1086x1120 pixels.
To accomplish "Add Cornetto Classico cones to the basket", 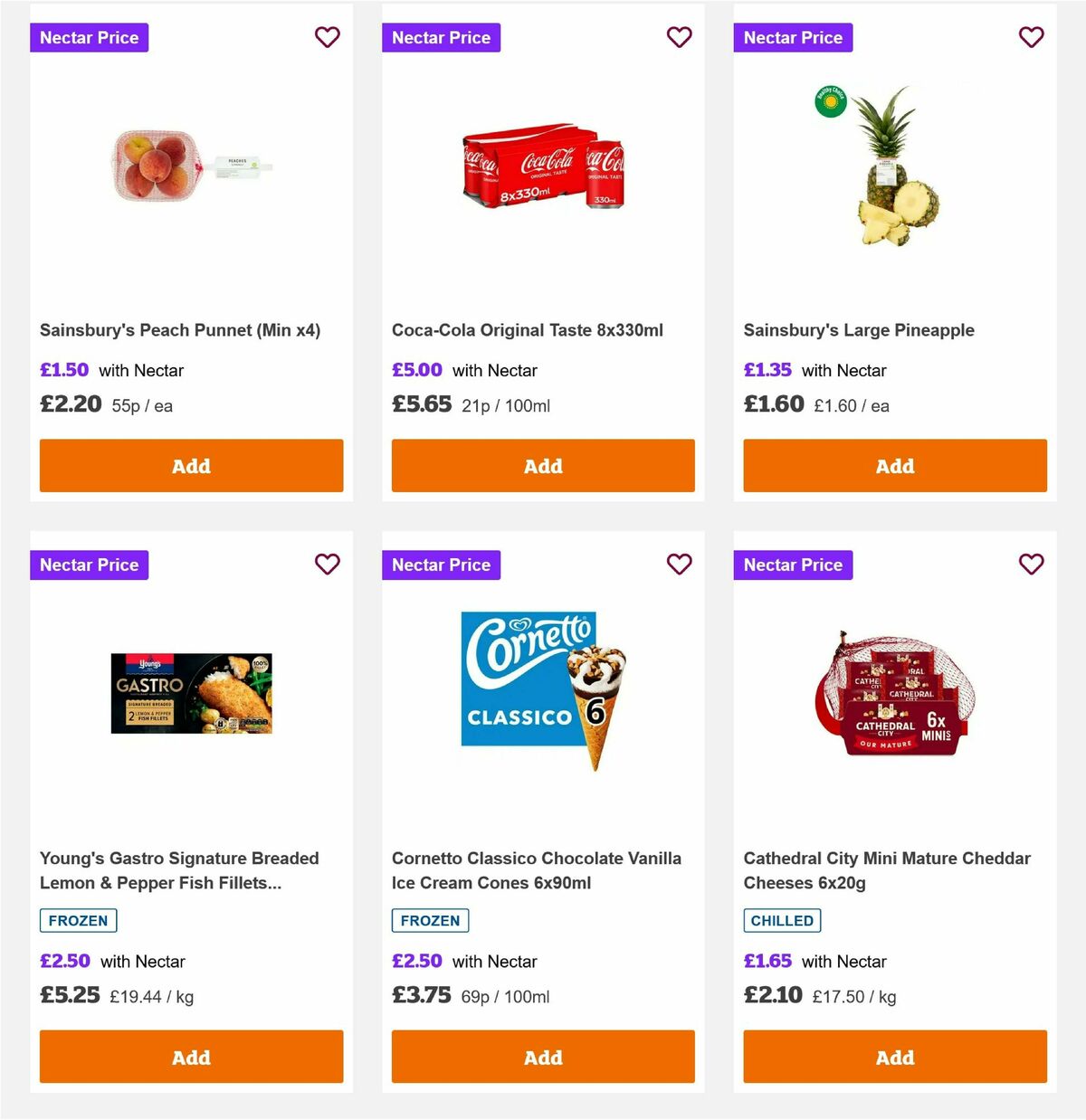I will [x=543, y=1057].
